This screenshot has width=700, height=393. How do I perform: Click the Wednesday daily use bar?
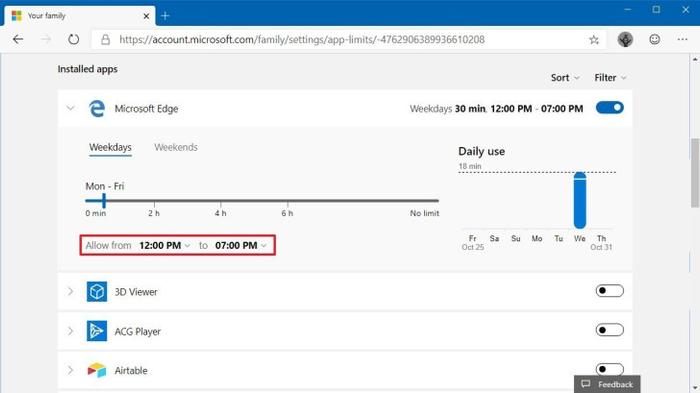[579, 200]
